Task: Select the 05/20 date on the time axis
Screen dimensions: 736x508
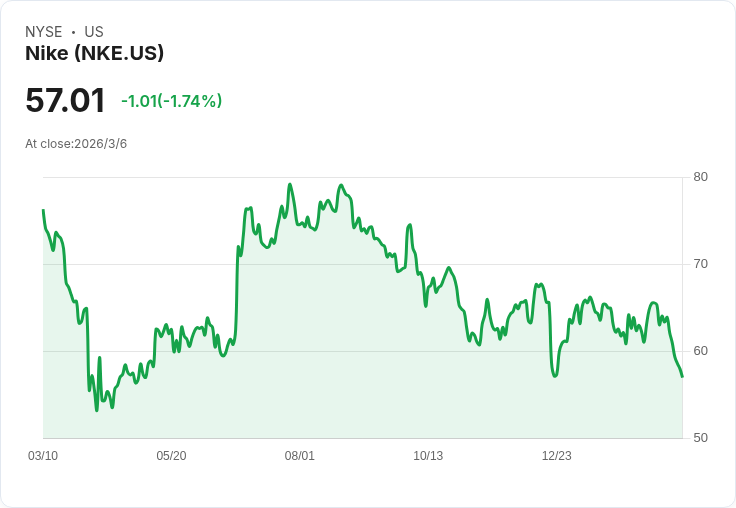Action: (x=171, y=456)
